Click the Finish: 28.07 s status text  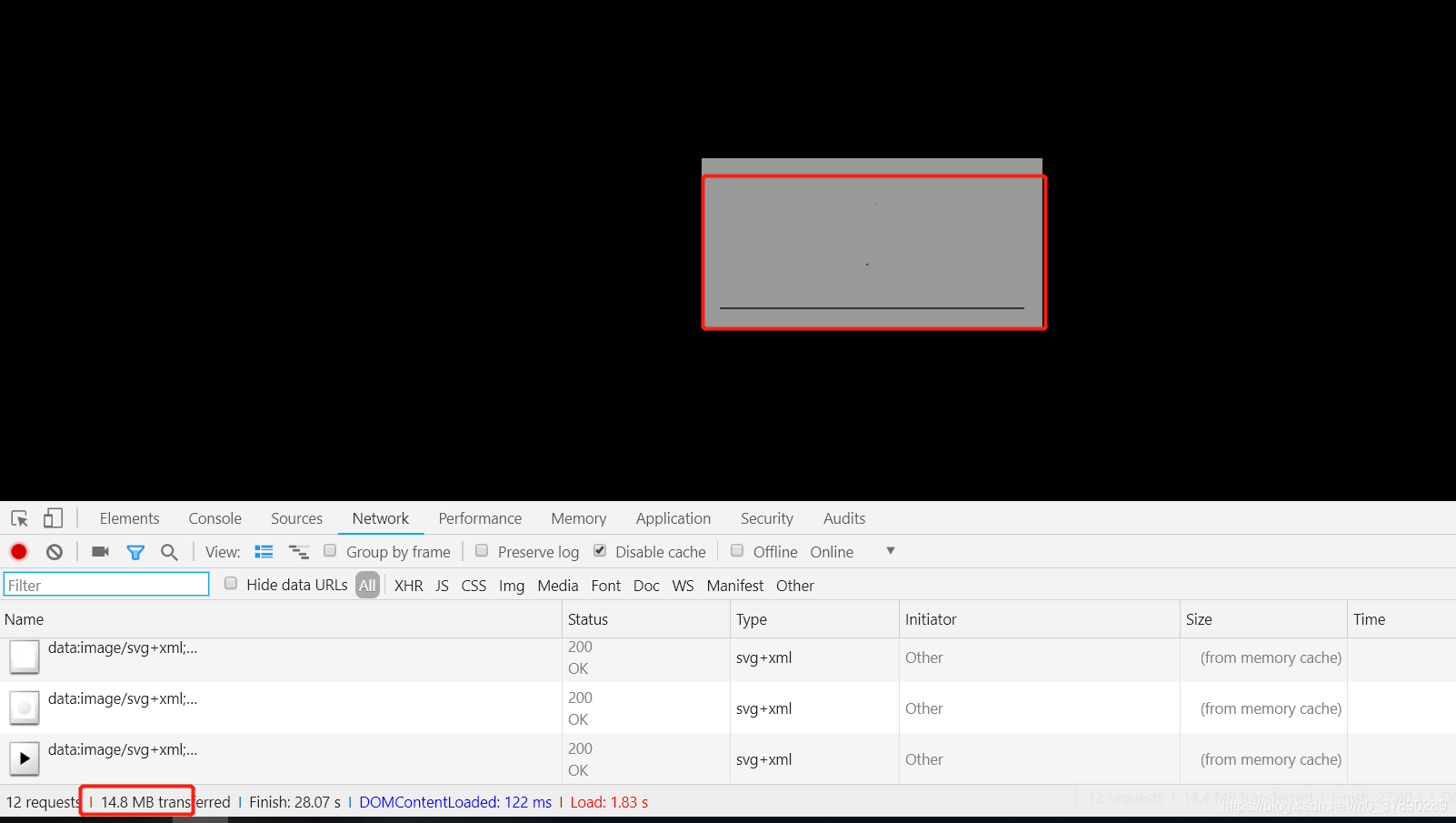(294, 802)
